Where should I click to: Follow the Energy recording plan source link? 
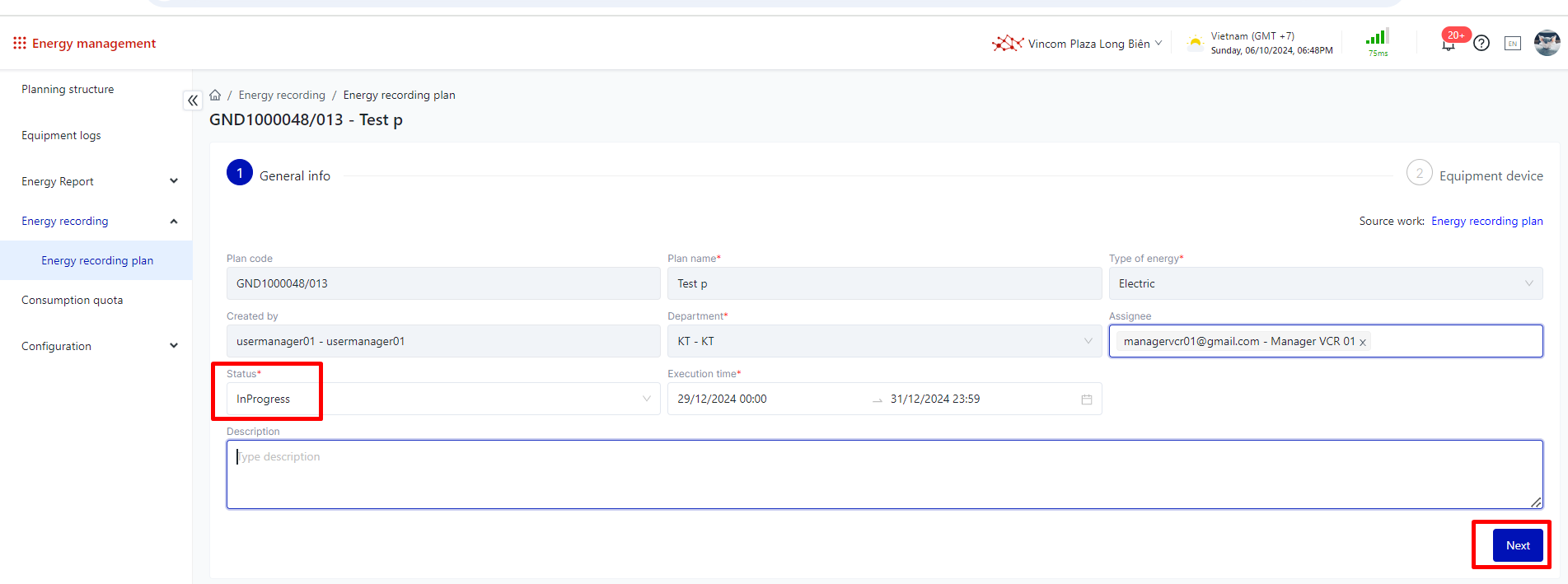click(x=1486, y=221)
